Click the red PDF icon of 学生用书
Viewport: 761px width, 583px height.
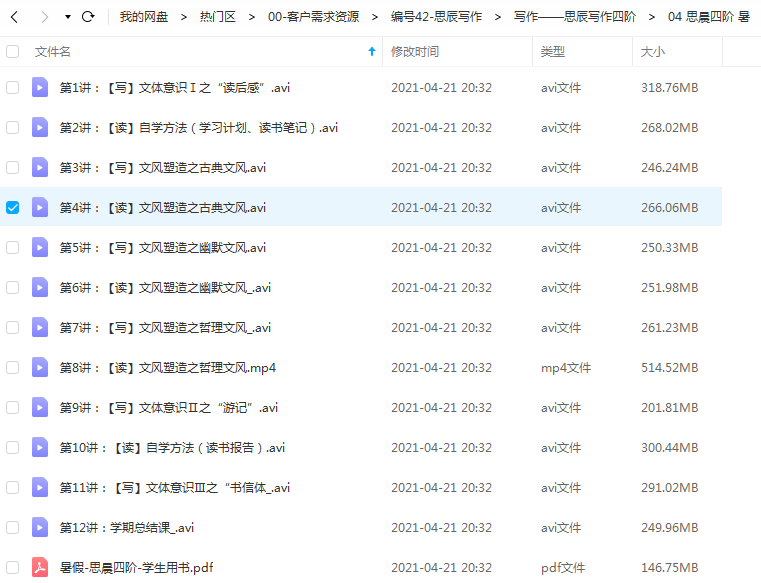point(40,567)
